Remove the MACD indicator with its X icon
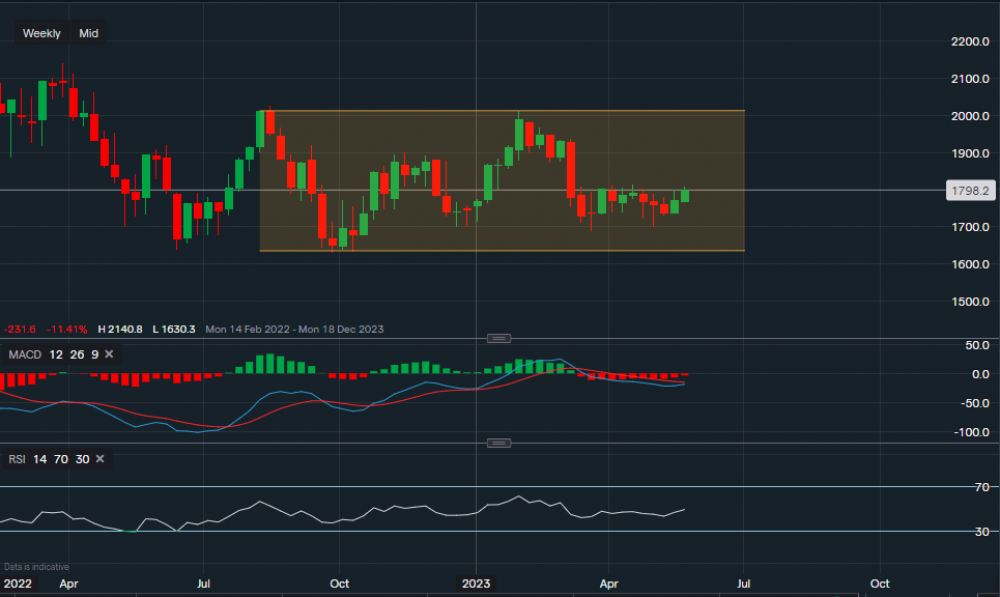Image resolution: width=1000 pixels, height=597 pixels. pos(109,354)
